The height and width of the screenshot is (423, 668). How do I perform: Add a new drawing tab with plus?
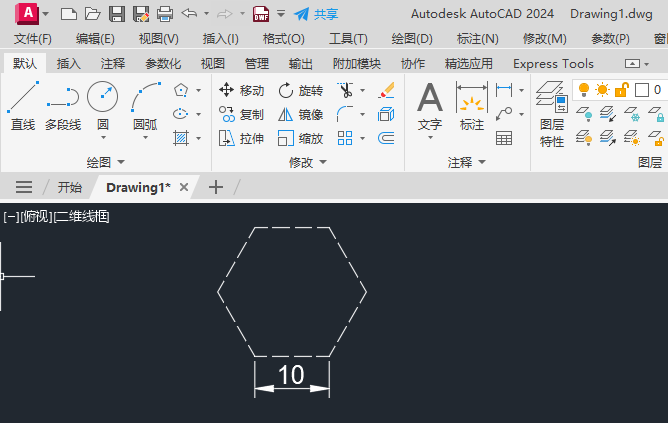point(216,187)
